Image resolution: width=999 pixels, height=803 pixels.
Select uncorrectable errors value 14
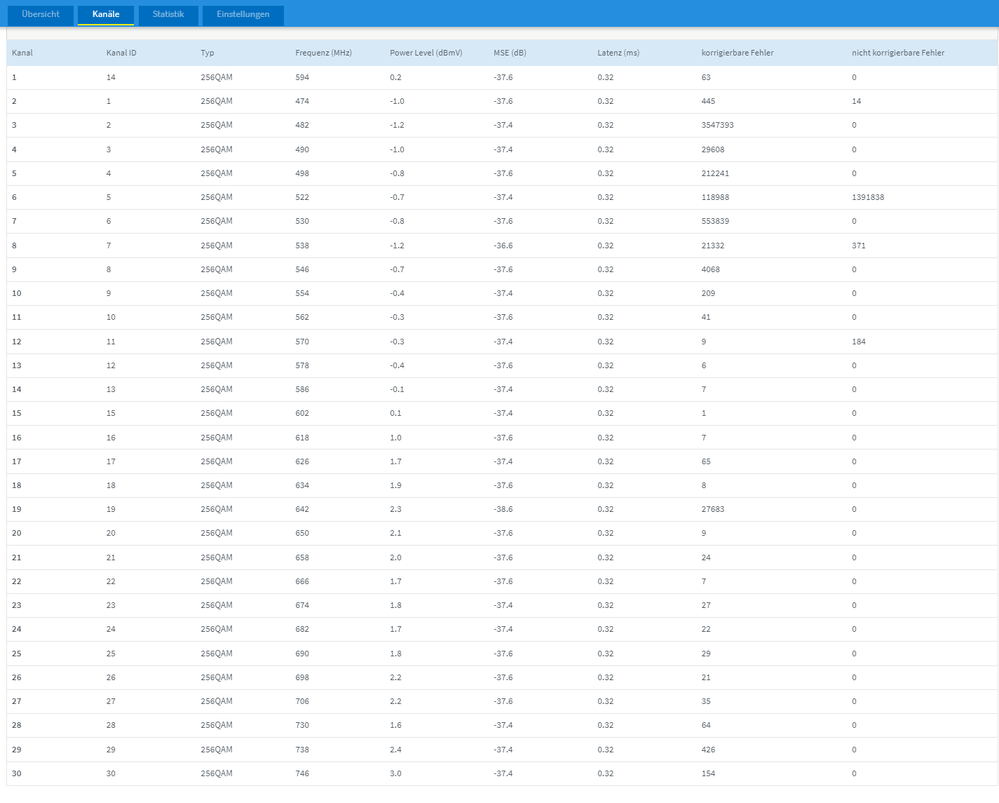(856, 101)
